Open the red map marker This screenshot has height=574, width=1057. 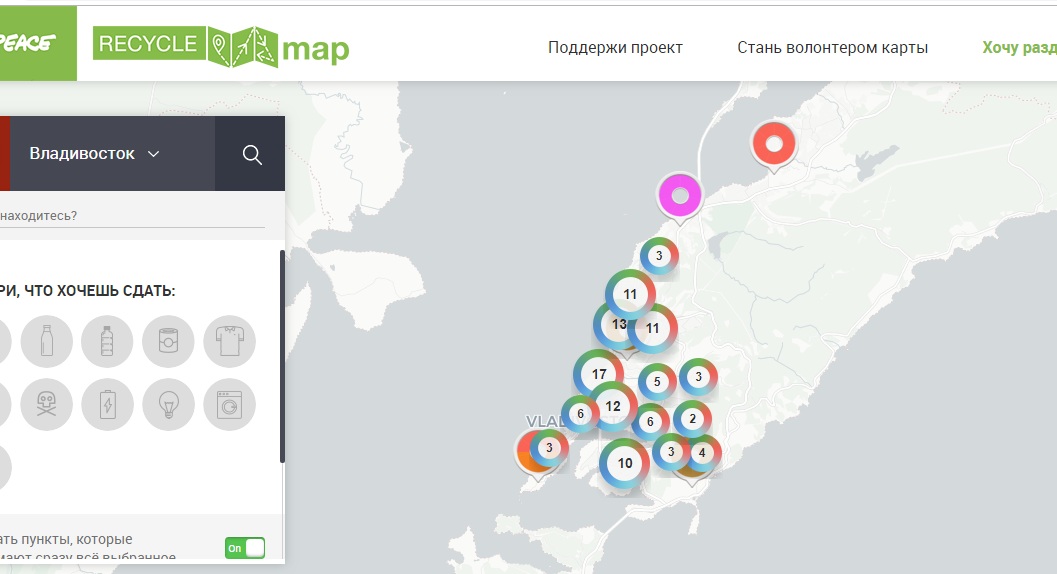(x=774, y=146)
